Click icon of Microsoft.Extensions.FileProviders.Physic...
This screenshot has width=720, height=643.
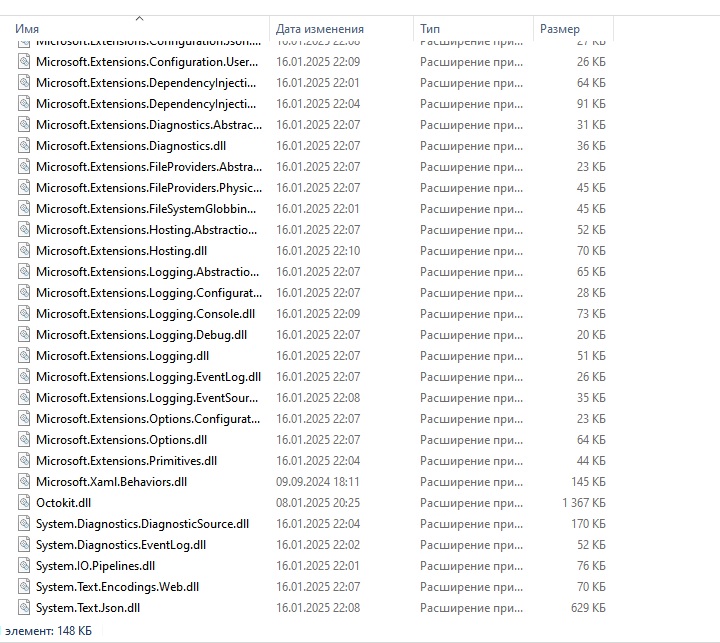coord(24,187)
